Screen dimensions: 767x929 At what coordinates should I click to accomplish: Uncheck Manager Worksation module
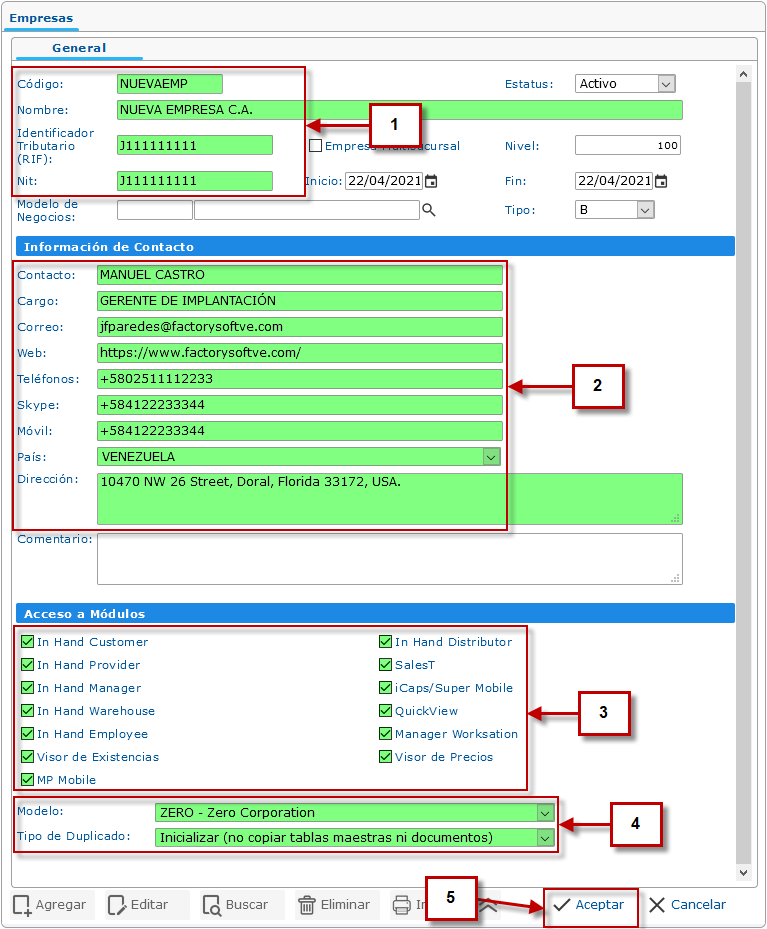(386, 733)
